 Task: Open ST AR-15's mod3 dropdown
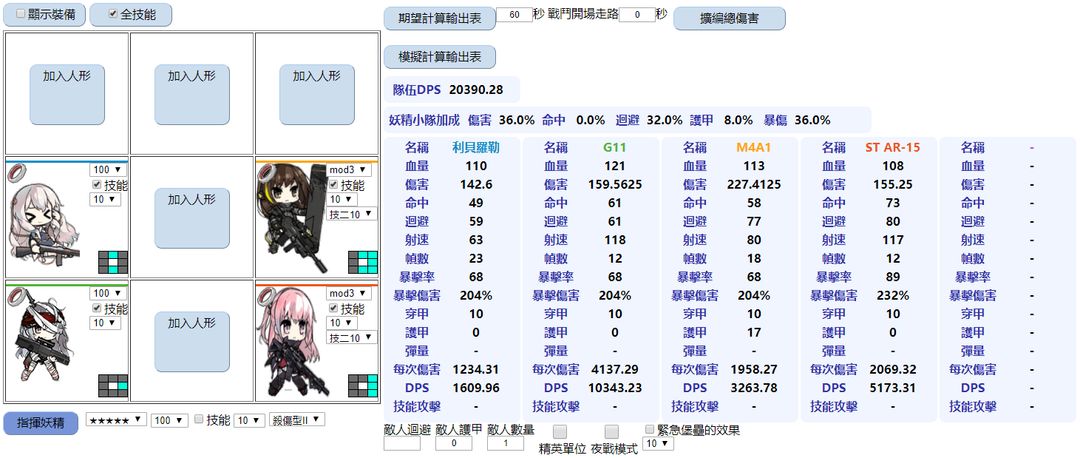[349, 293]
